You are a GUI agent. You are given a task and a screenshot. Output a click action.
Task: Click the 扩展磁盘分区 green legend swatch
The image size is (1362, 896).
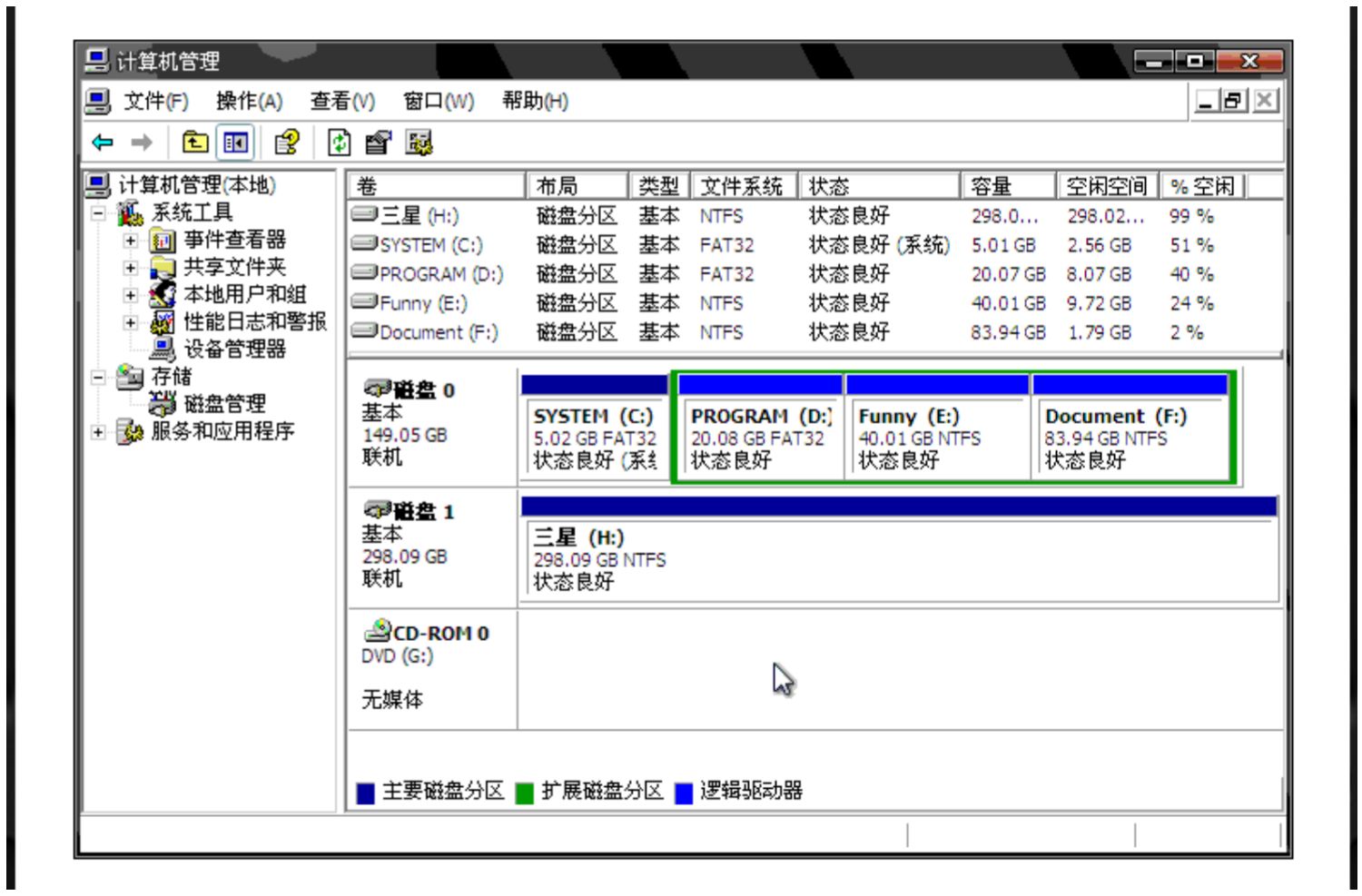524,793
